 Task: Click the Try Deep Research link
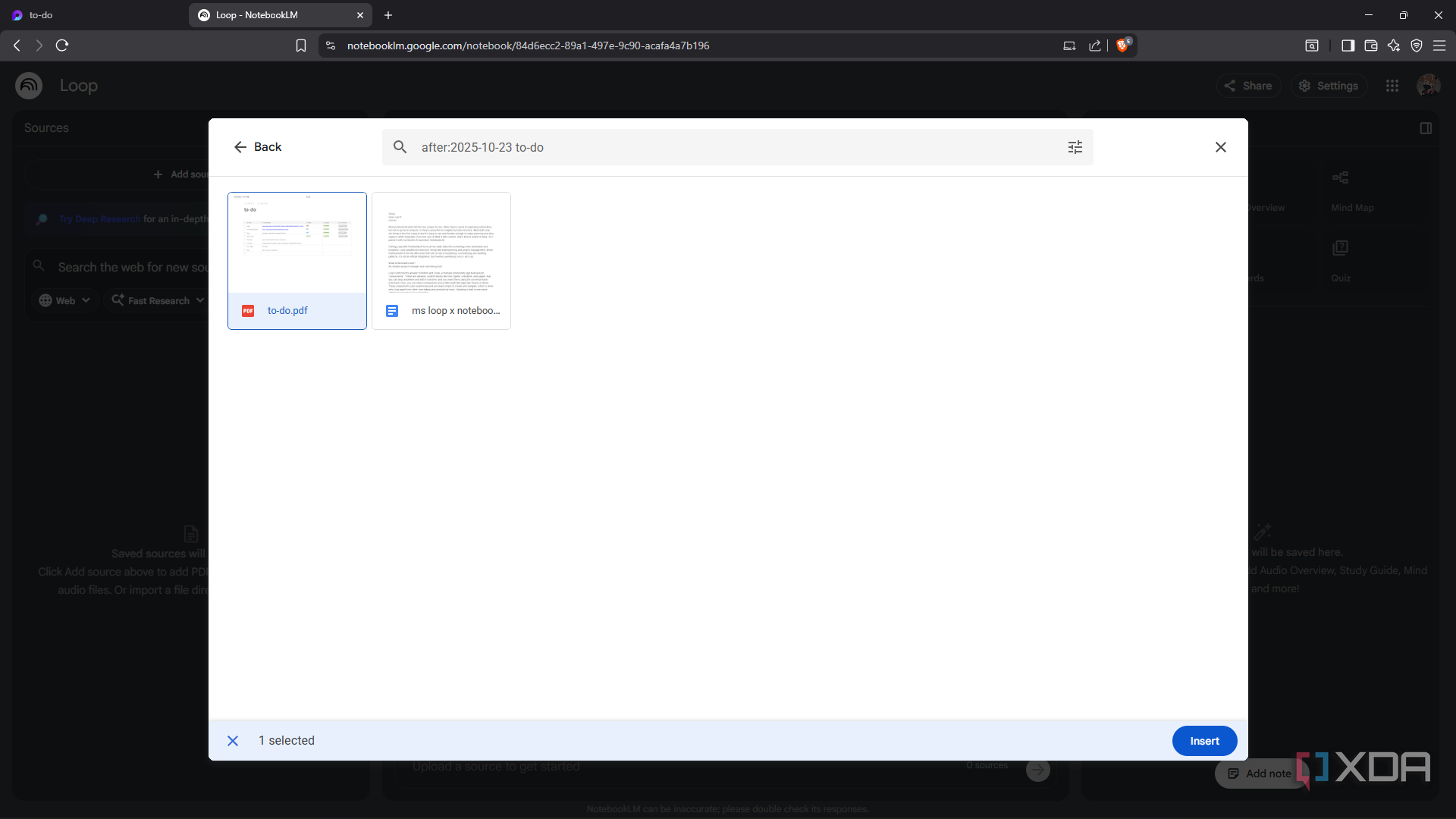[99, 219]
